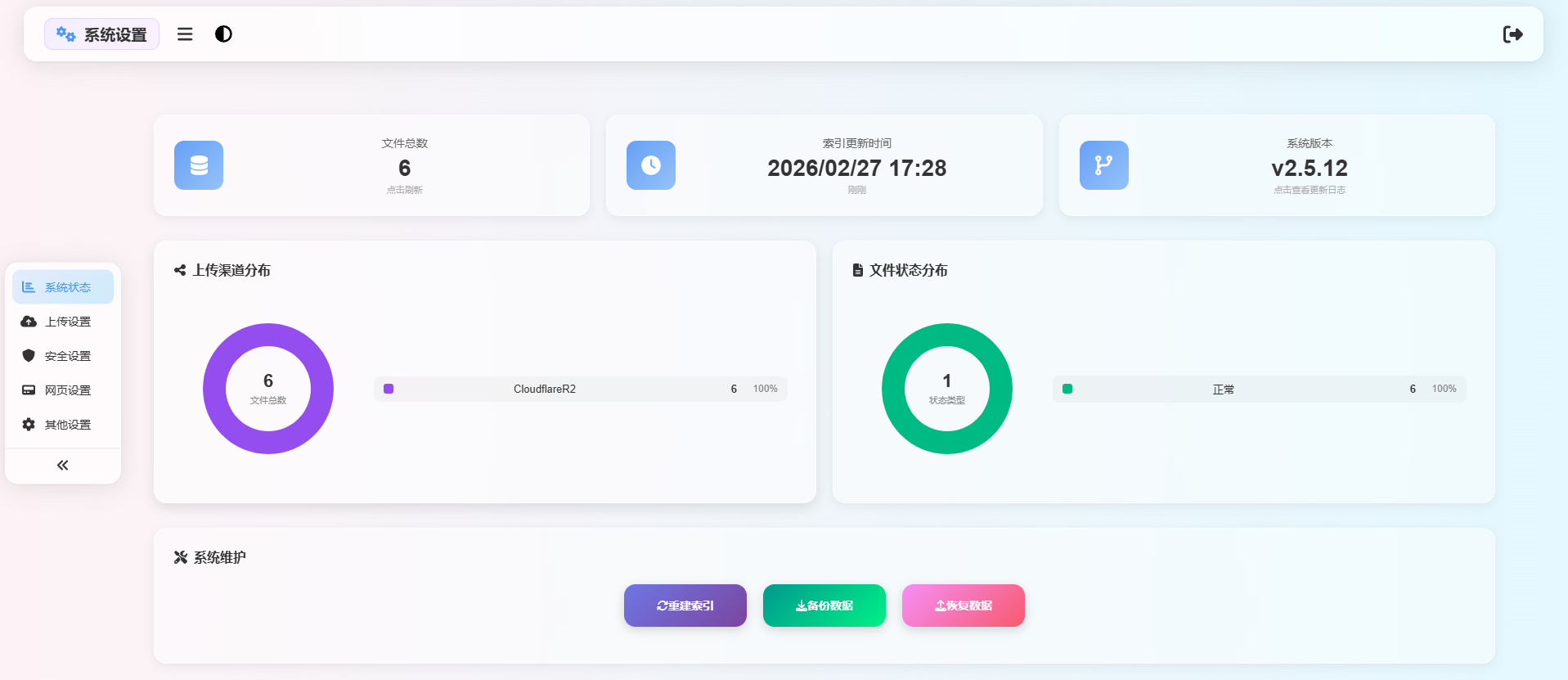Click the logout icon in header
Image resolution: width=1568 pixels, height=680 pixels.
coord(1512,34)
